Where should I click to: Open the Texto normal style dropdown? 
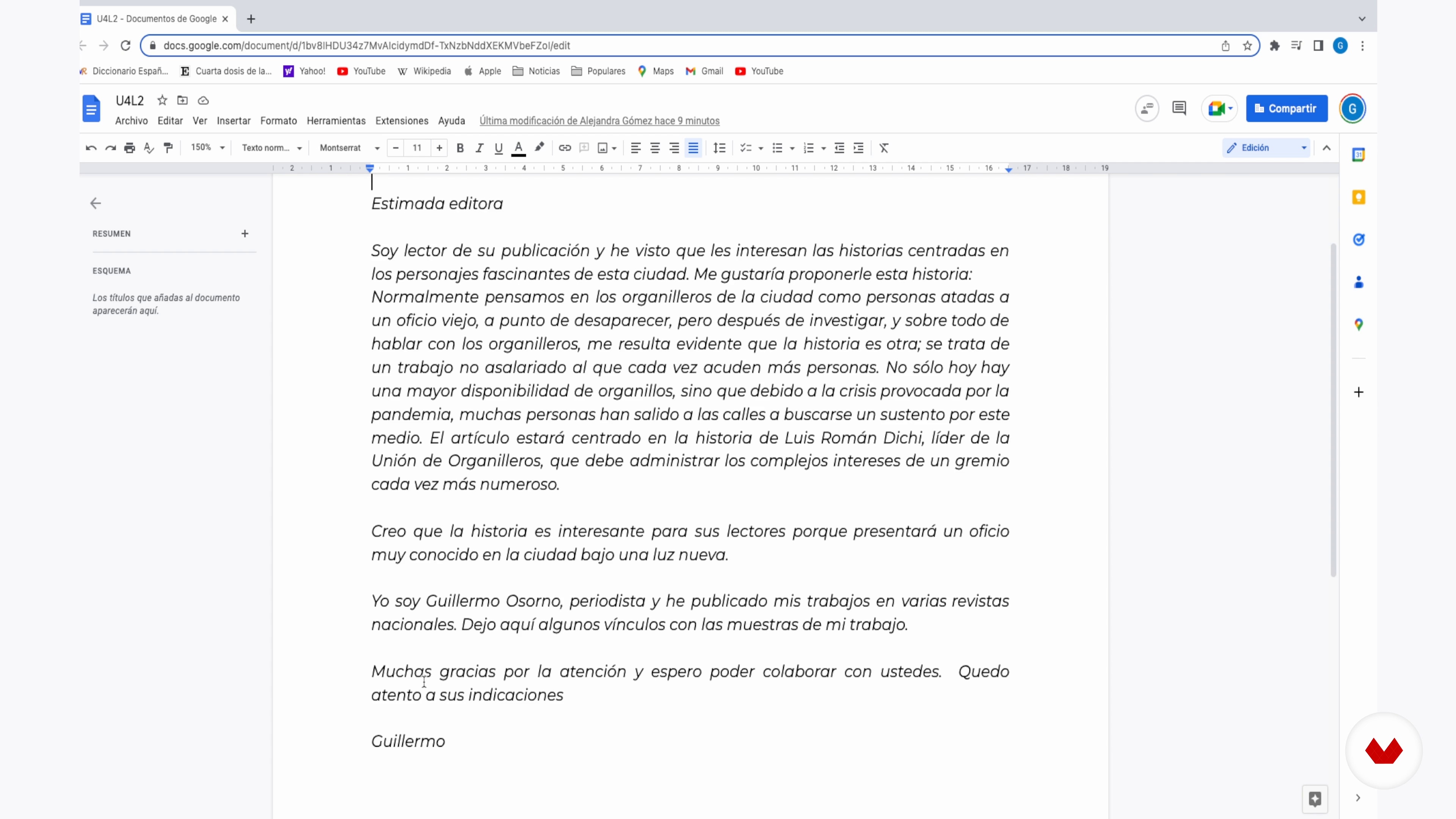[272, 148]
